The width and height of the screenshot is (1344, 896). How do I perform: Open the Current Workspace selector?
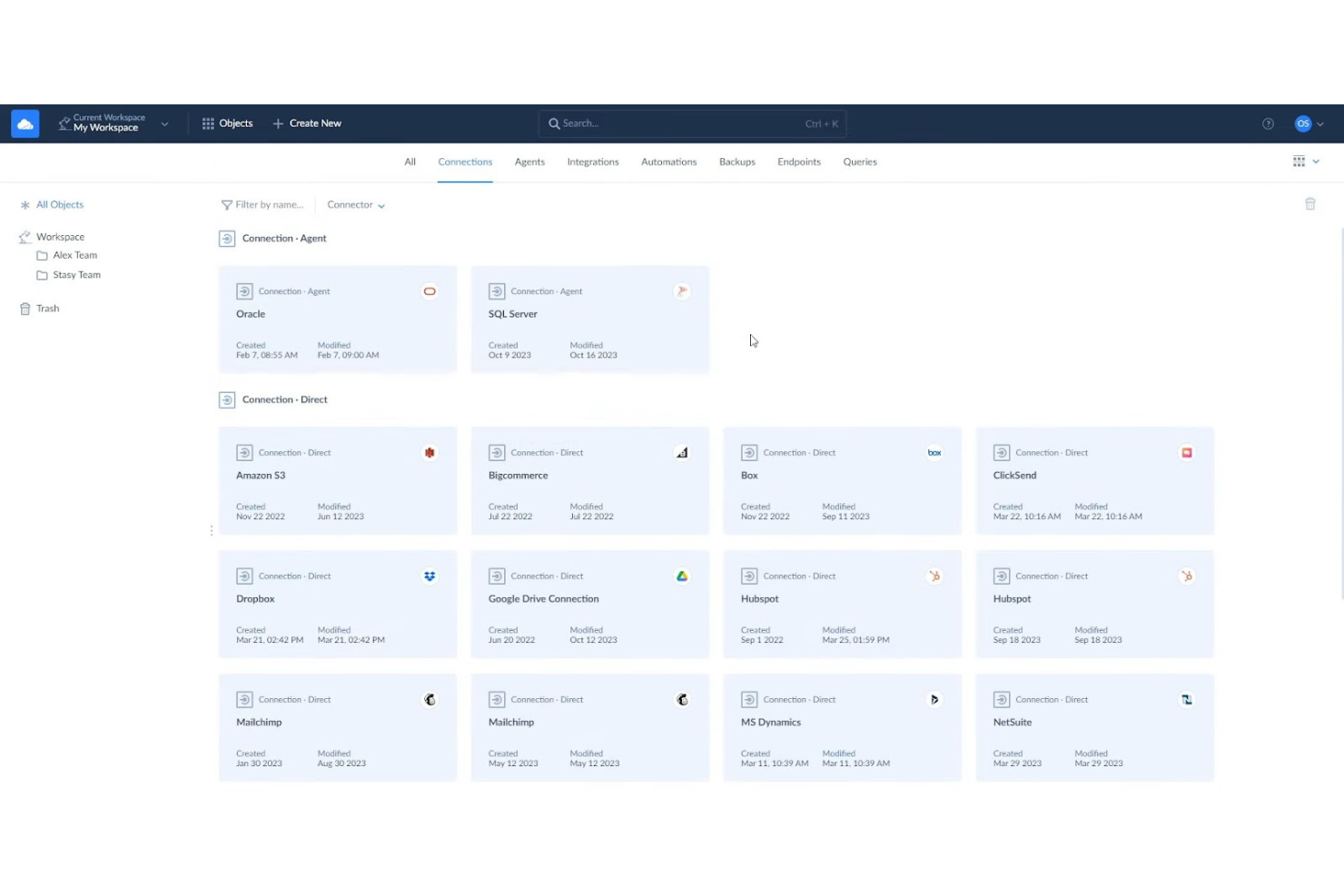113,123
